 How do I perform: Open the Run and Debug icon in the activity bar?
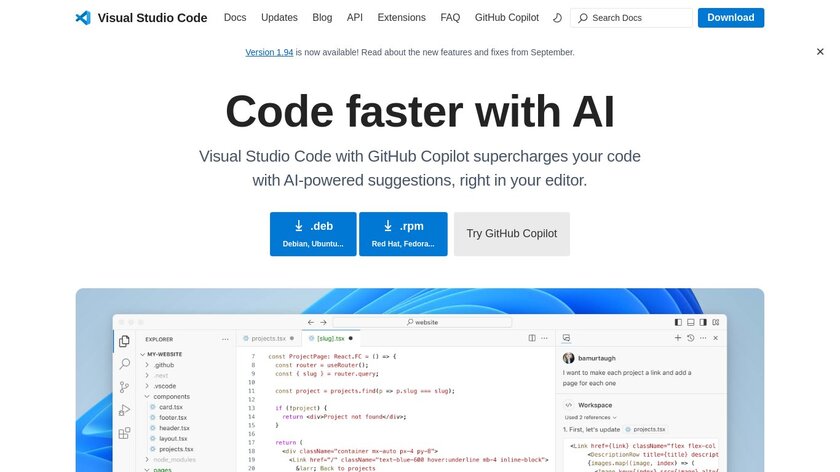[124, 410]
